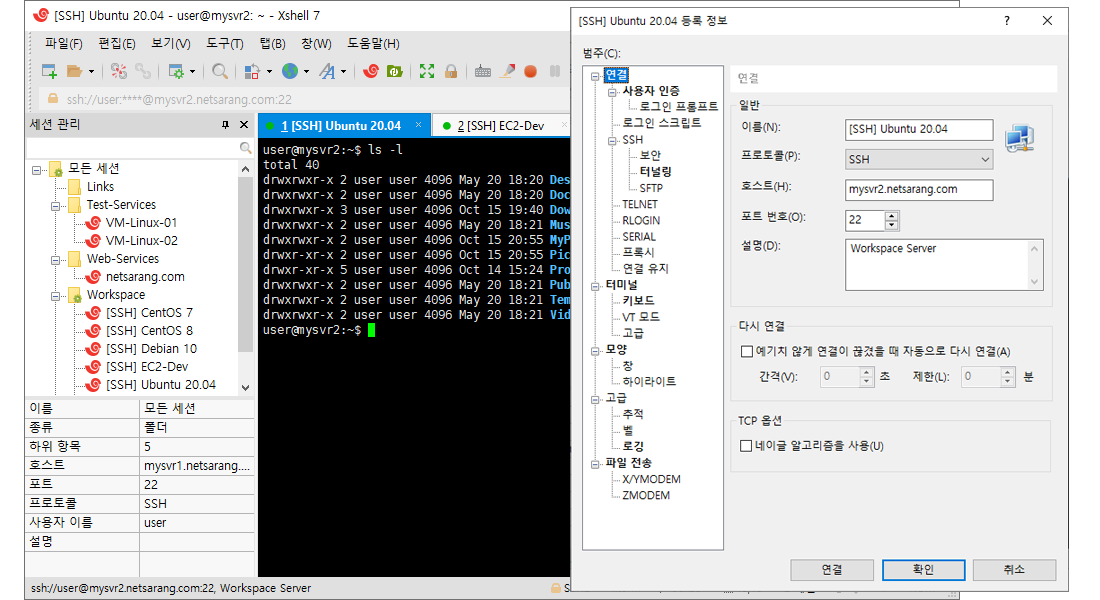Click the host input field
This screenshot has width=1100, height=600.
coord(919,189)
